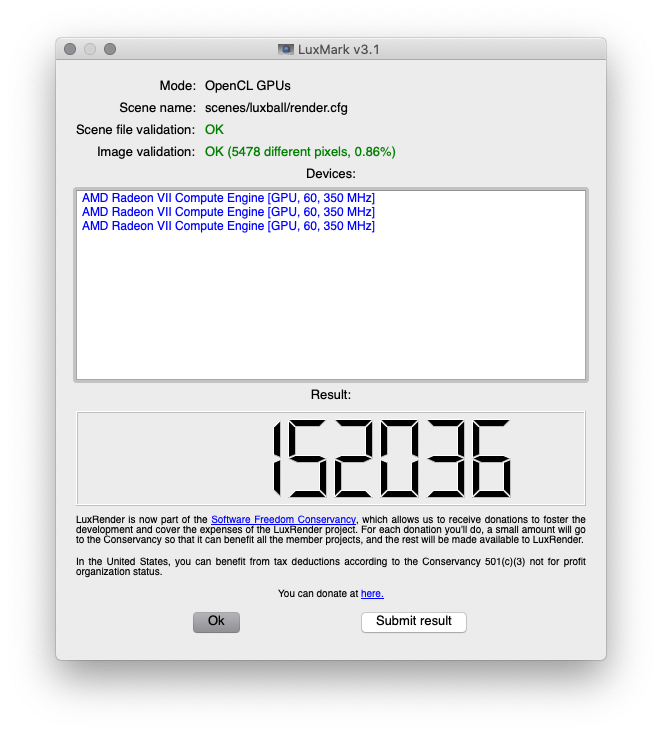
Task: Follow the donate "here." link
Action: point(372,594)
